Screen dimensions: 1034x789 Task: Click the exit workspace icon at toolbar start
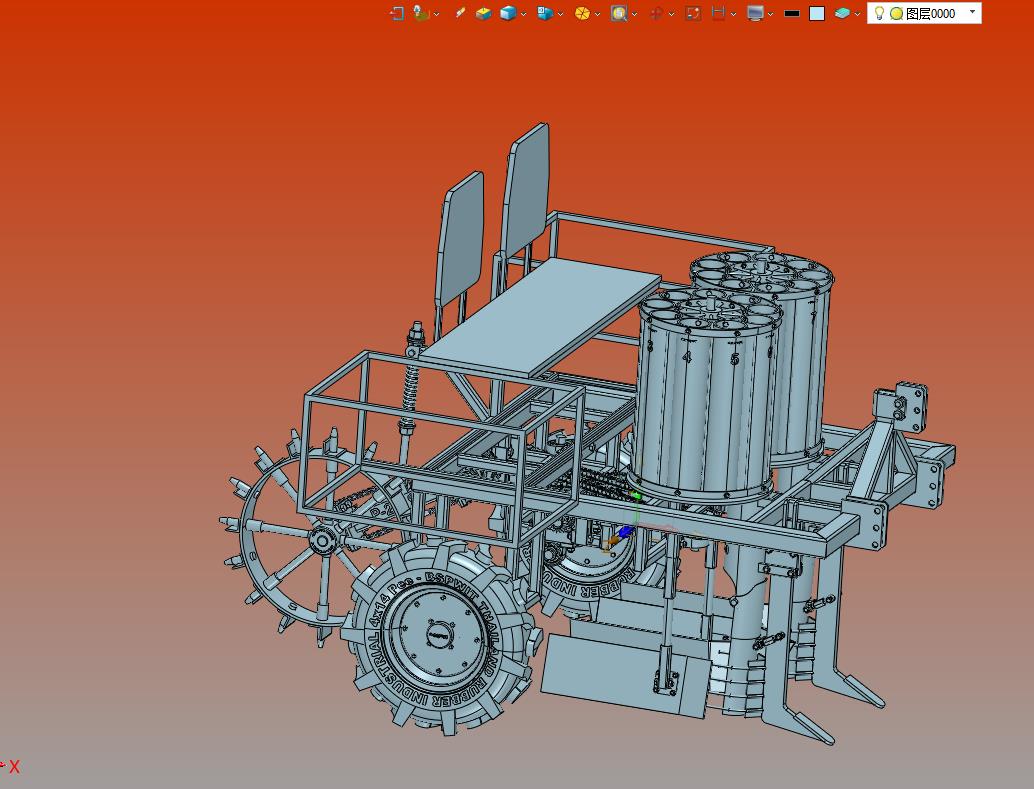click(396, 13)
